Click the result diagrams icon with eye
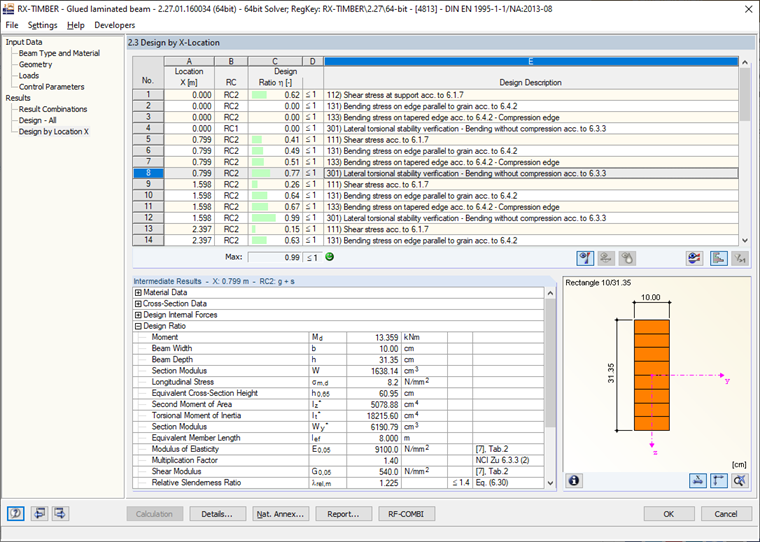The width and height of the screenshot is (760, 542). 695,258
